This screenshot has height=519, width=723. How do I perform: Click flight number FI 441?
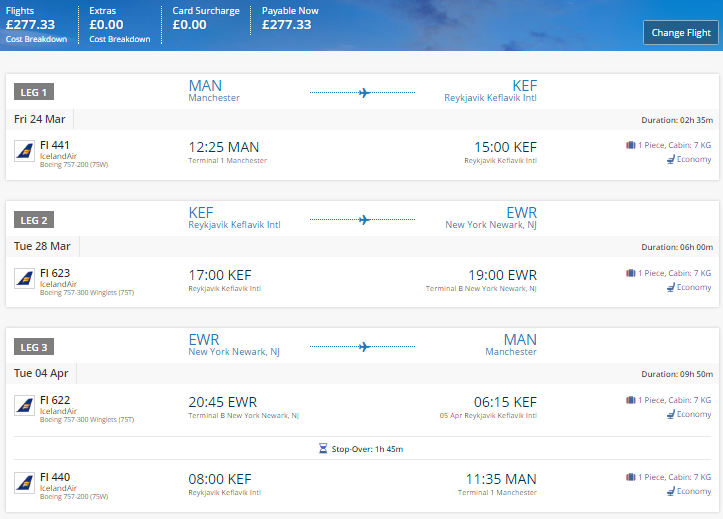pyautogui.click(x=54, y=145)
